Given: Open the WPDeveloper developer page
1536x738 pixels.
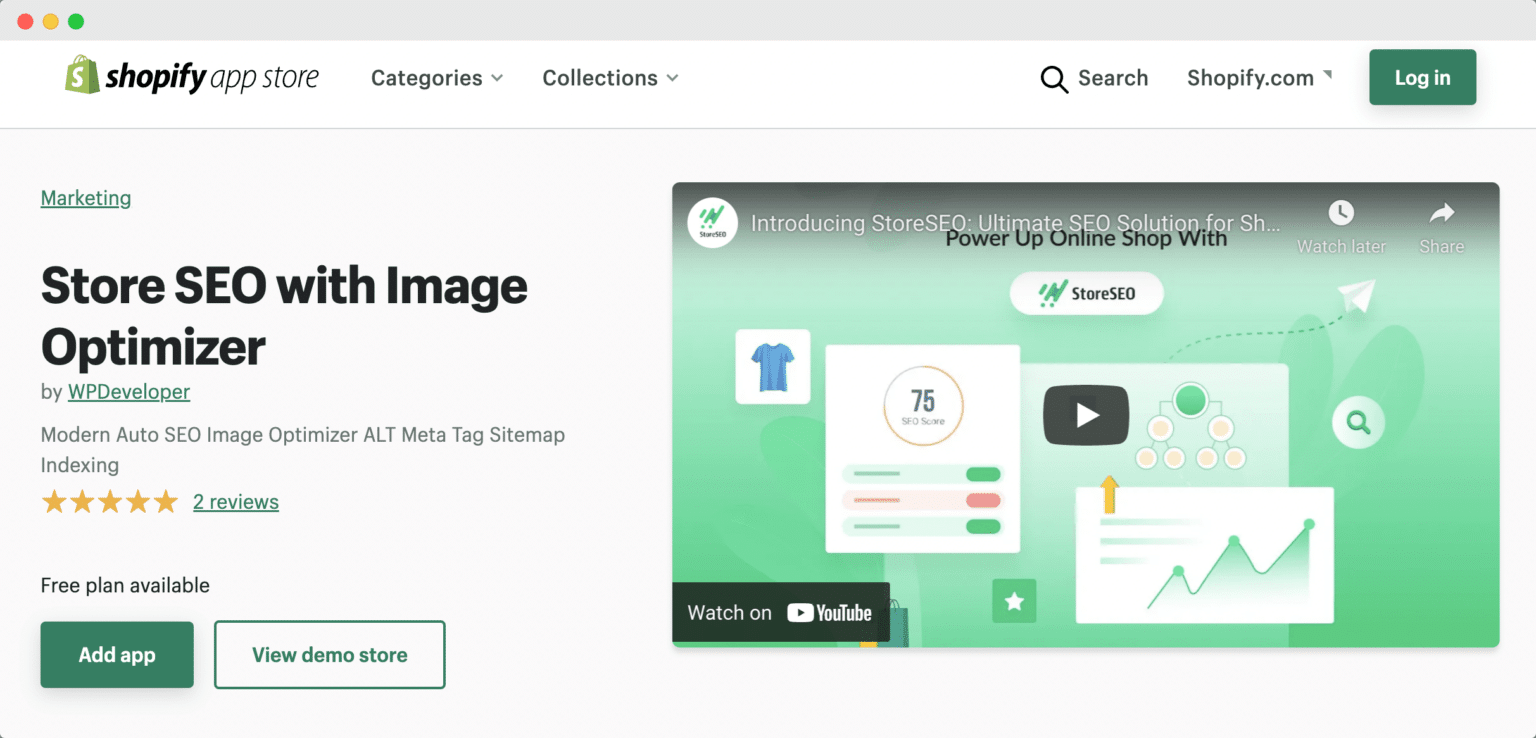Looking at the screenshot, I should click(x=128, y=391).
